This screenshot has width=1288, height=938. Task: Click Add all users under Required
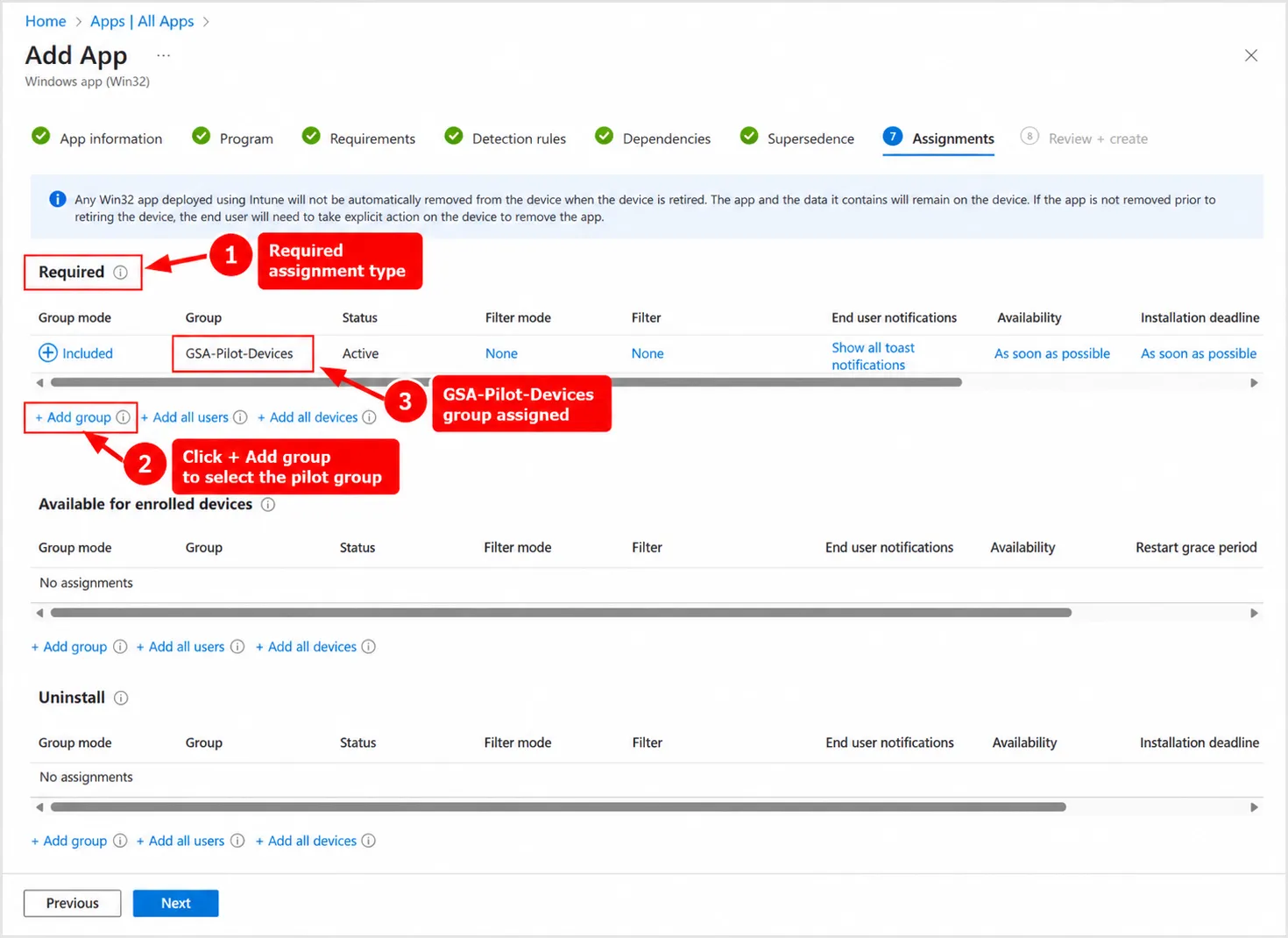[185, 417]
